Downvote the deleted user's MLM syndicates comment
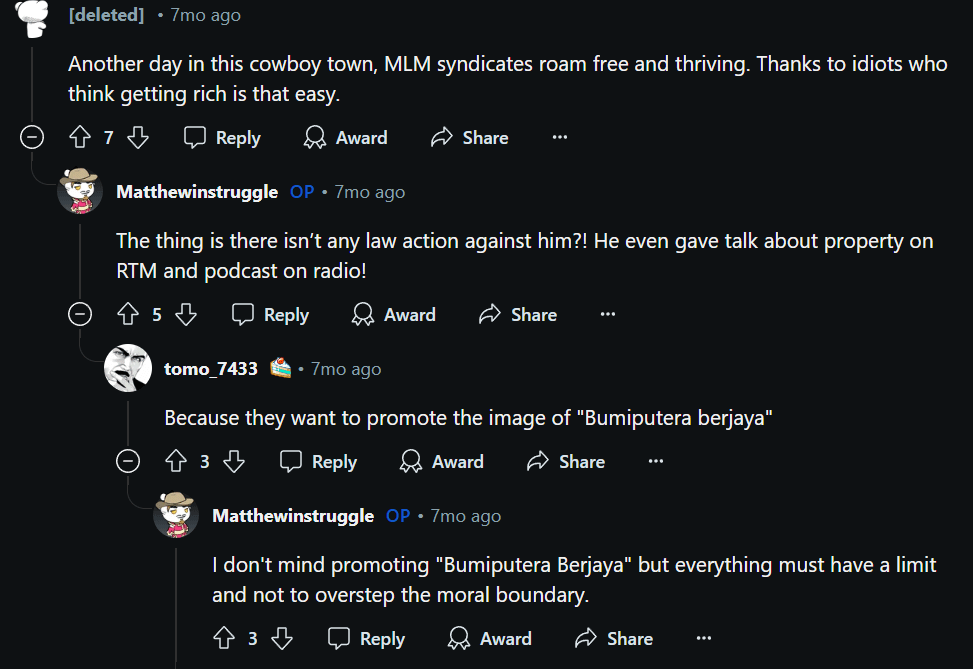 138,138
